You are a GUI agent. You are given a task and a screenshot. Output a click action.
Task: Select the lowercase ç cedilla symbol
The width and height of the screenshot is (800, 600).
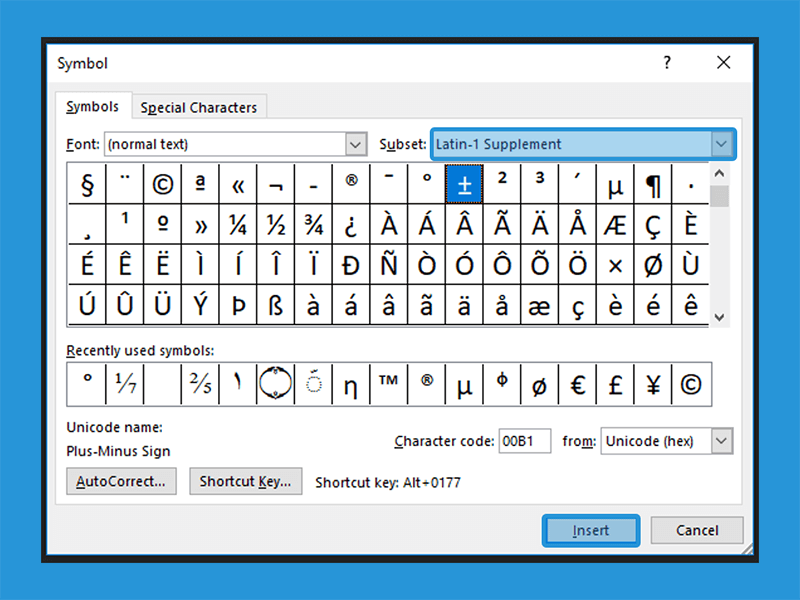(578, 305)
